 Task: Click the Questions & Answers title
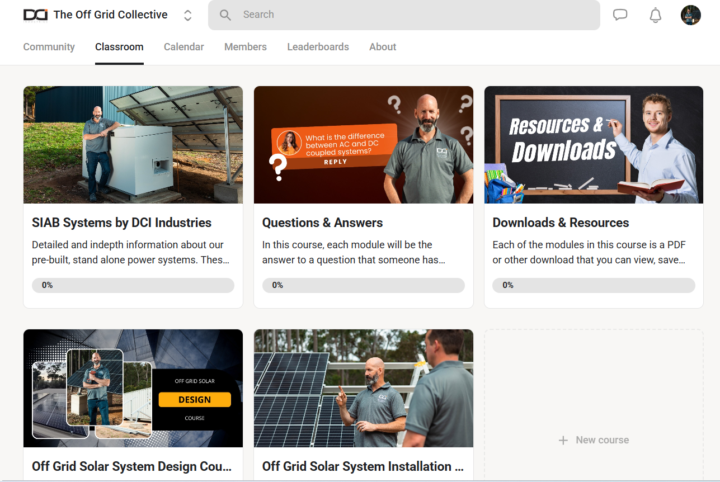[322, 223]
